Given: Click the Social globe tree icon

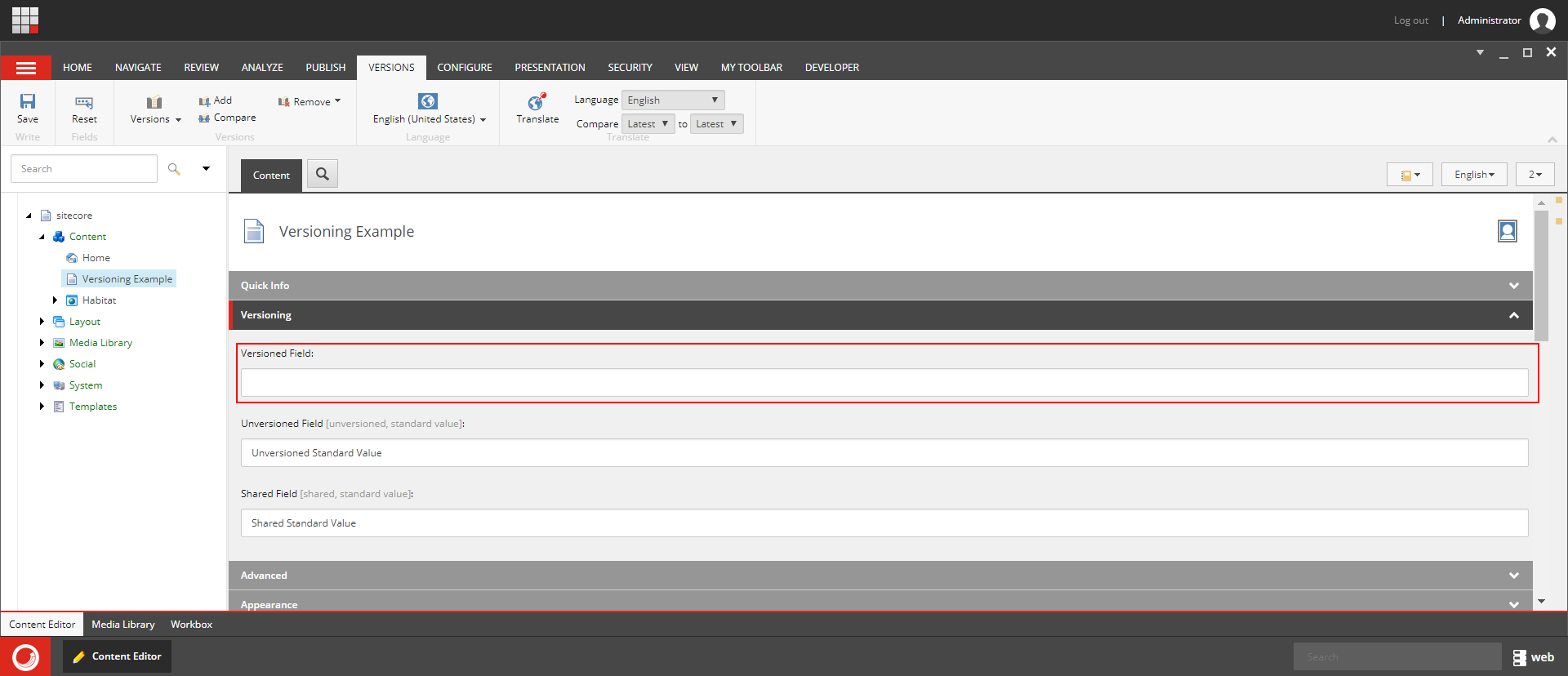Looking at the screenshot, I should pos(59,364).
